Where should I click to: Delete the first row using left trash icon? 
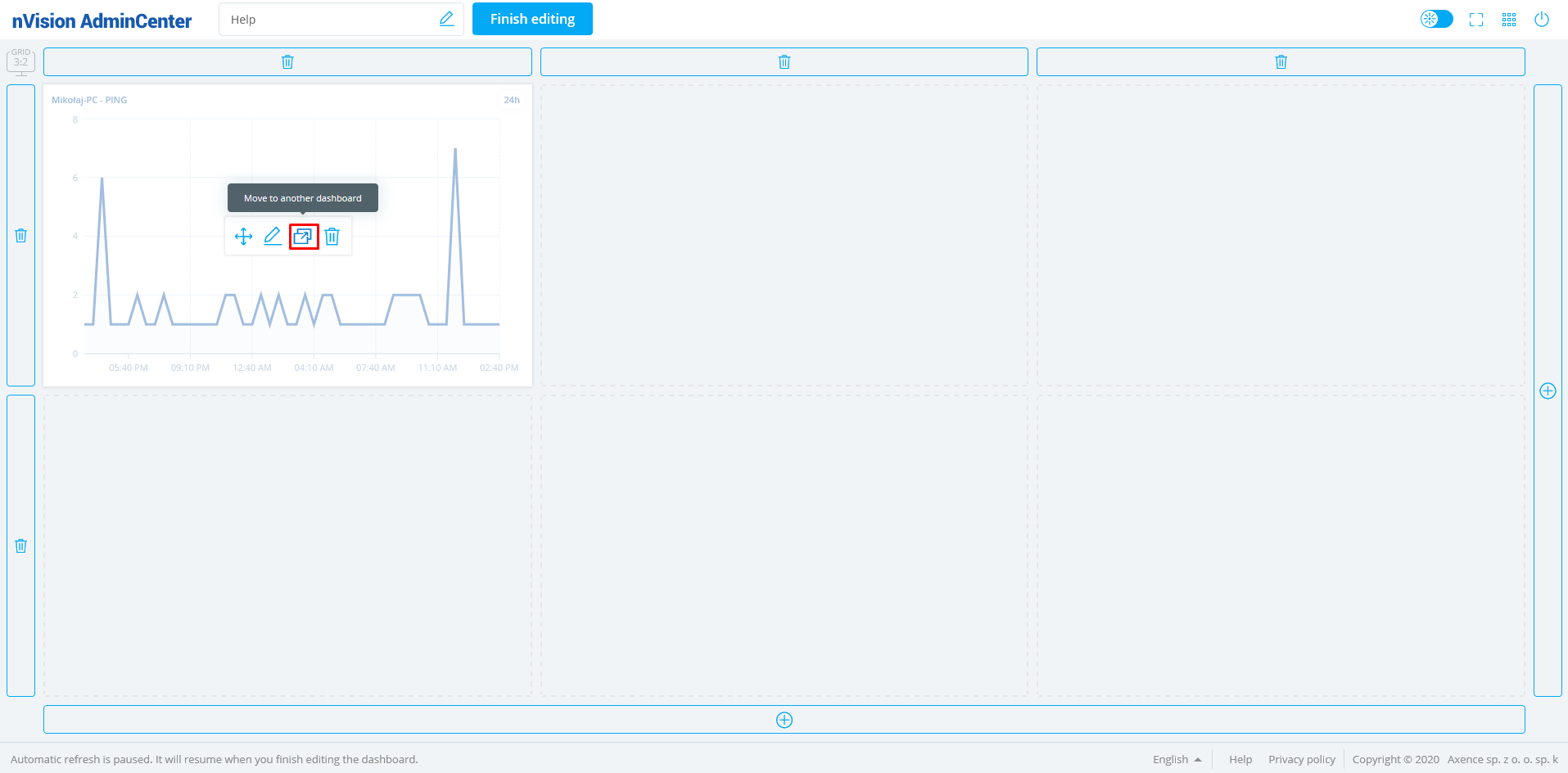tap(21, 236)
